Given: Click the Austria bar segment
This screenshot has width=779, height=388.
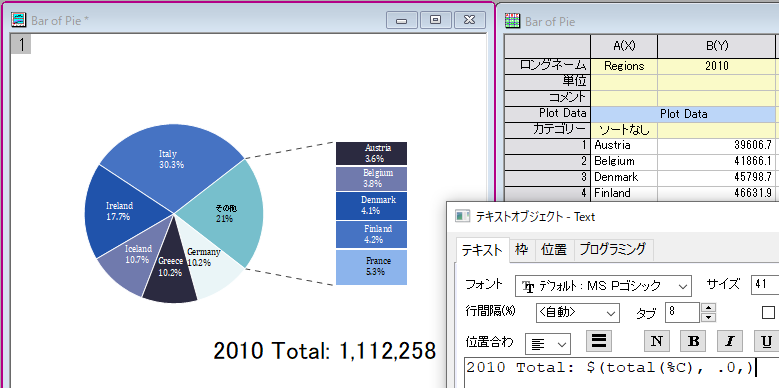Looking at the screenshot, I should [x=372, y=154].
